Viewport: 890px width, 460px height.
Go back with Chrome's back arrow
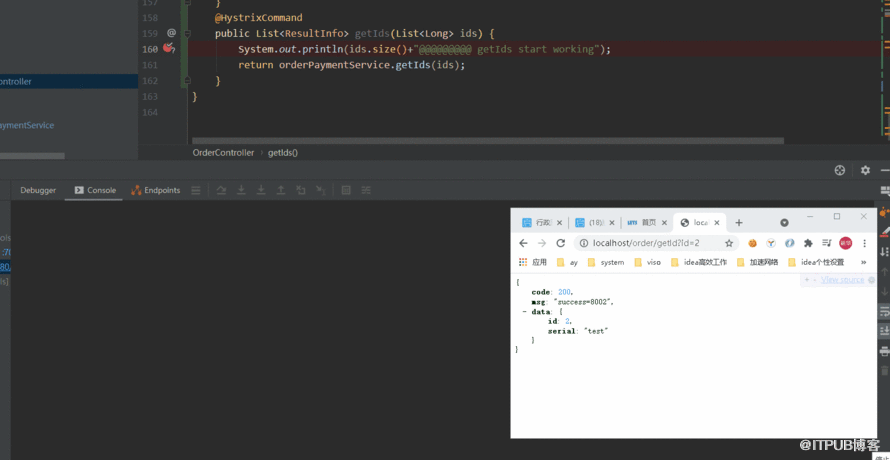(x=523, y=243)
